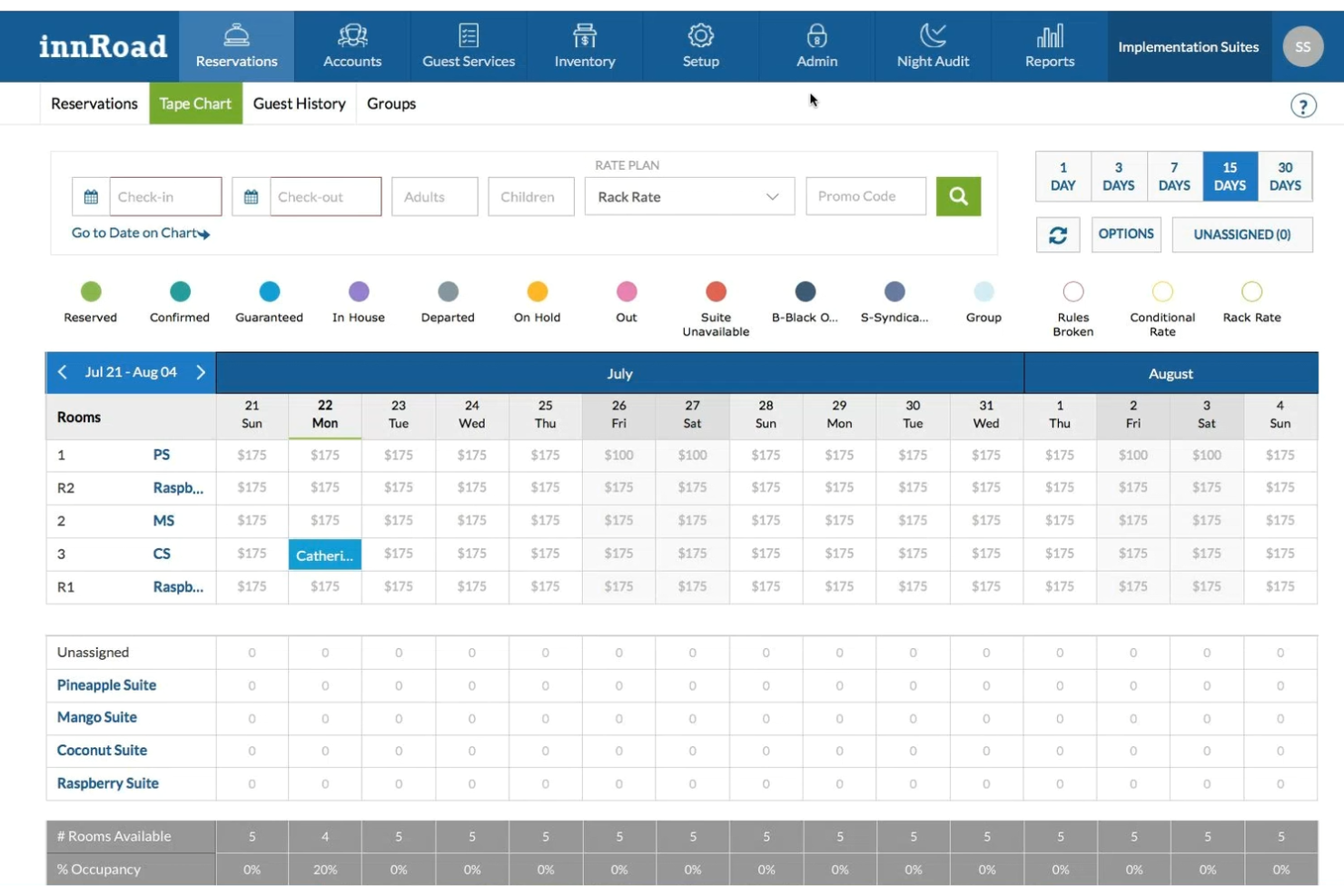1344x896 pixels.
Task: Open the Rack Rate rate plan dropdown
Action: [x=688, y=196]
